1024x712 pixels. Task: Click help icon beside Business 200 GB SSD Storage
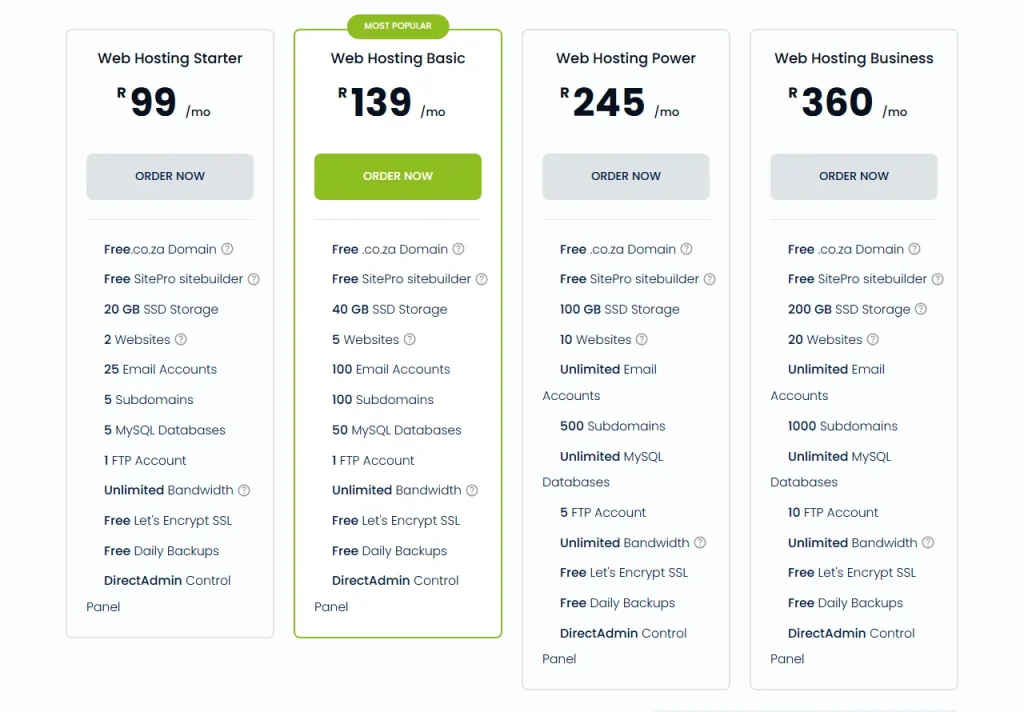click(x=921, y=309)
